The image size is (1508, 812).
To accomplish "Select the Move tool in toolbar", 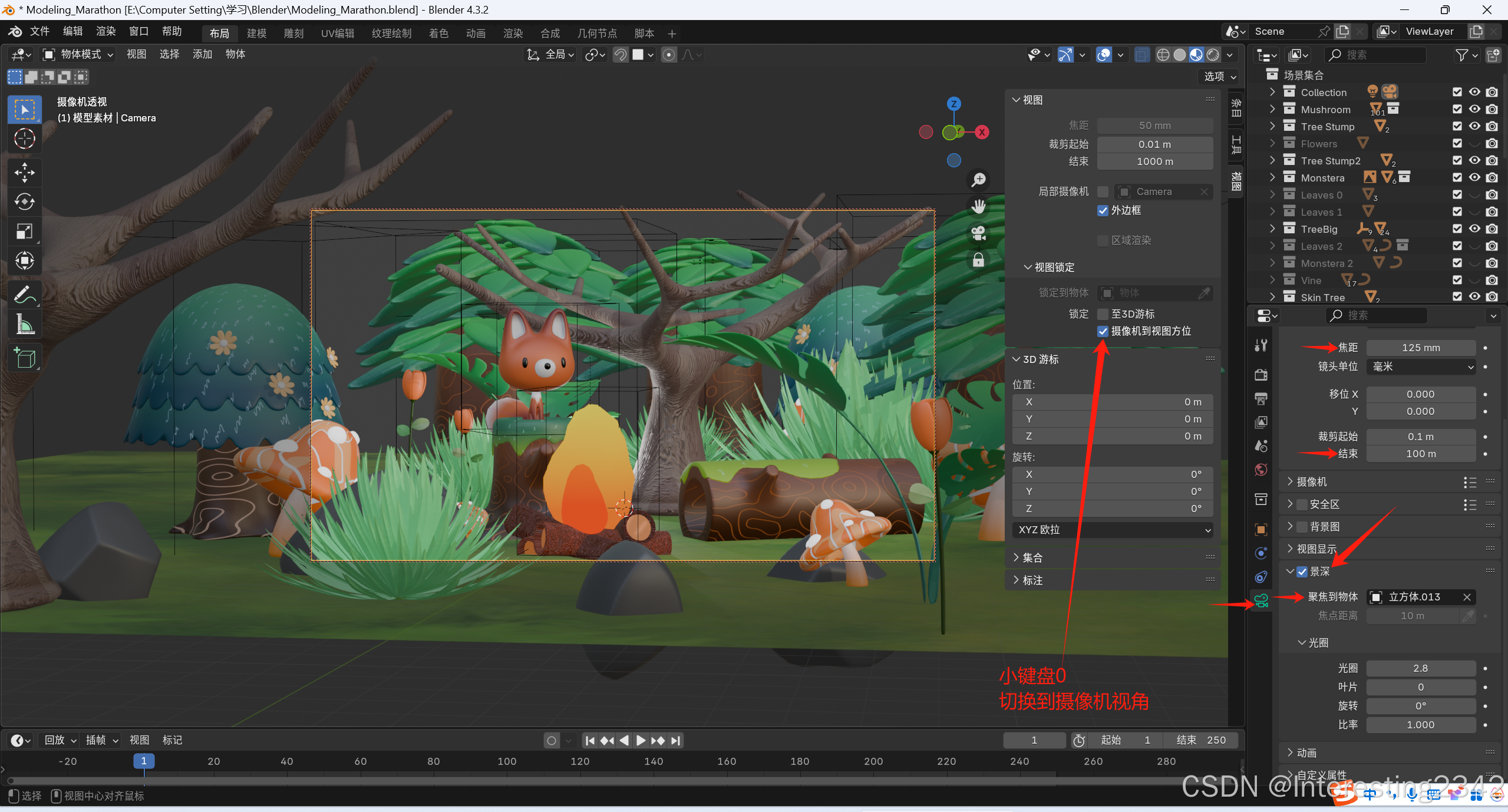I will (x=24, y=172).
